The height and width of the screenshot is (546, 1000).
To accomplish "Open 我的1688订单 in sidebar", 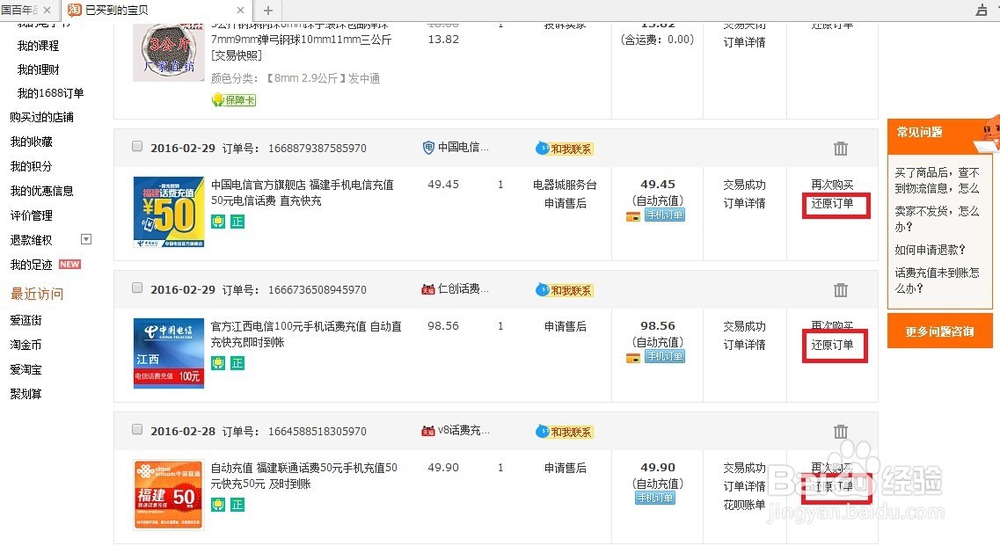I will 50,93.
